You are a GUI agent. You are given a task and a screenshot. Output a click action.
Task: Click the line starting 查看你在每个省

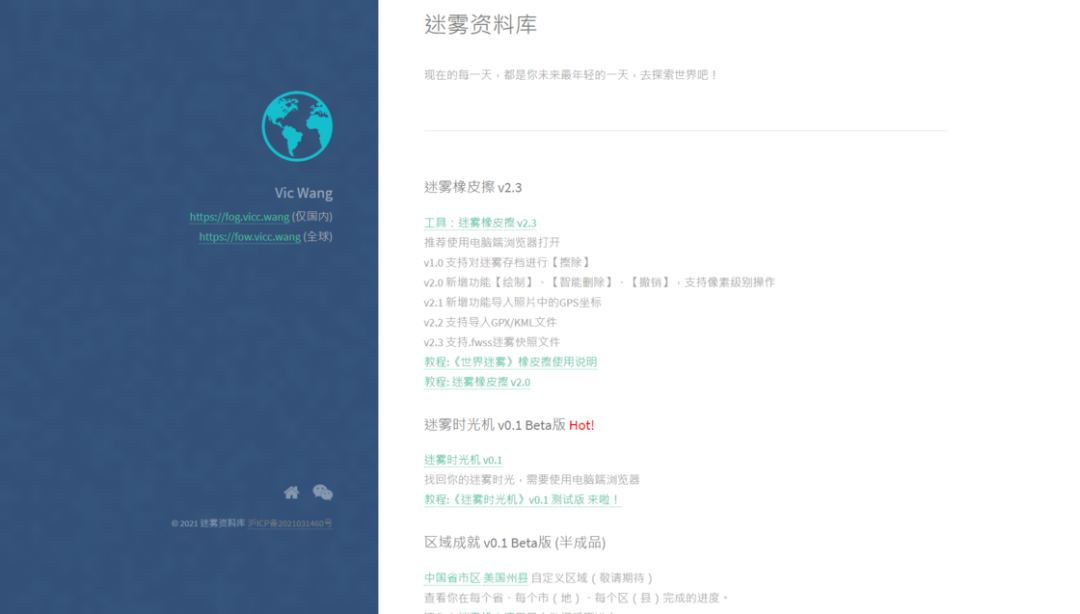577,597
